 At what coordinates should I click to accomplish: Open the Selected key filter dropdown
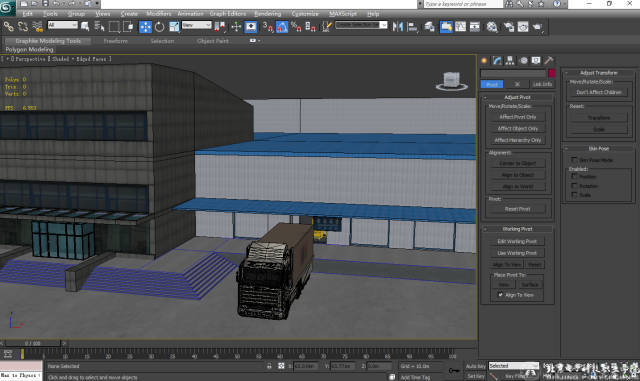coord(513,366)
